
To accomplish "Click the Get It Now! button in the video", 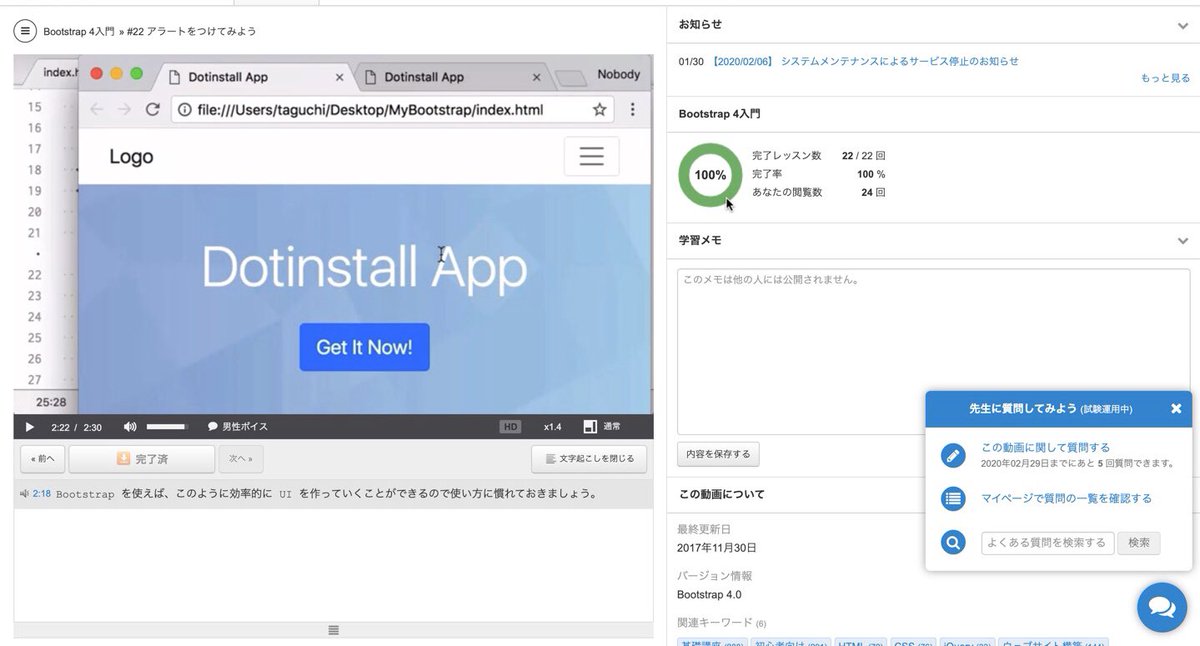I will point(364,347).
